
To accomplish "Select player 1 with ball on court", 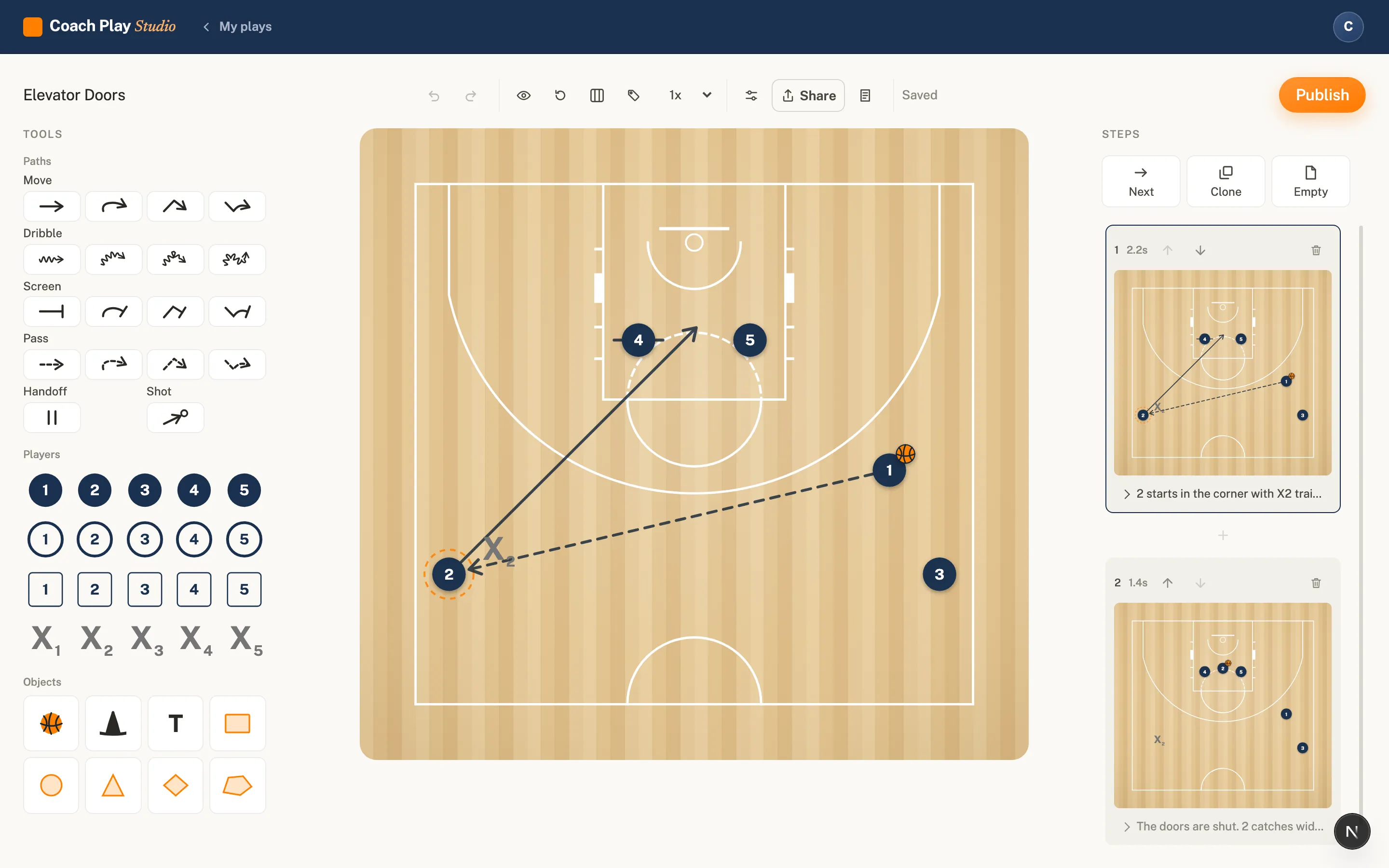I will pos(889,470).
